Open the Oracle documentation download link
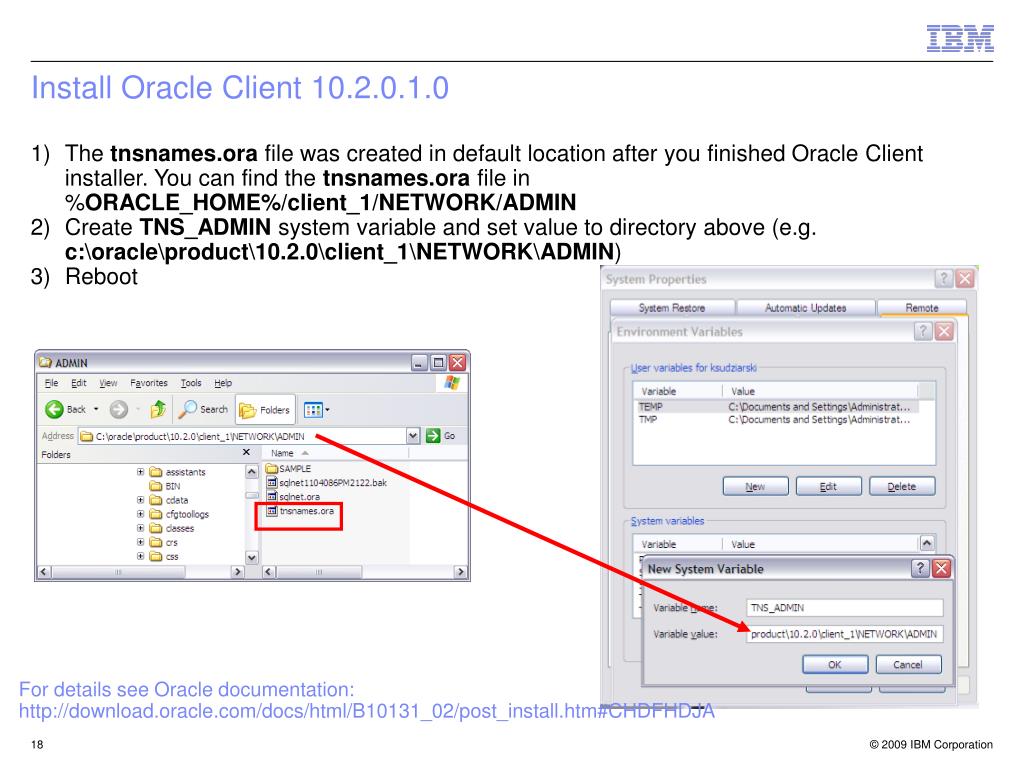The width and height of the screenshot is (1024, 768). [366, 711]
